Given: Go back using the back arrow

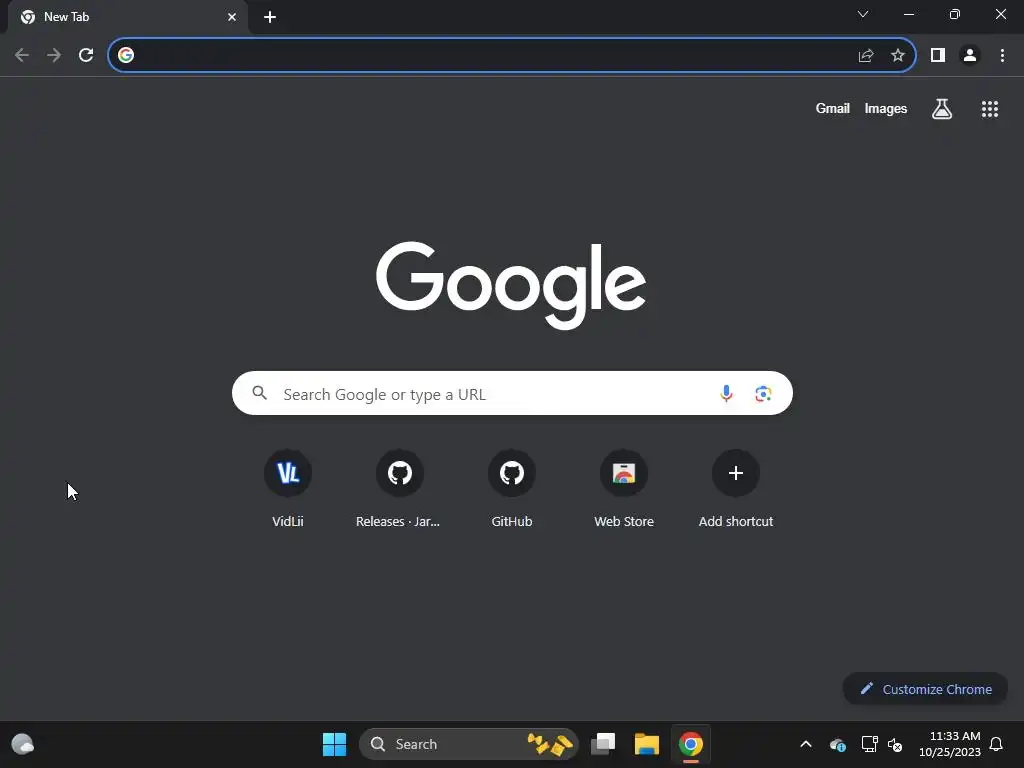Looking at the screenshot, I should [22, 56].
